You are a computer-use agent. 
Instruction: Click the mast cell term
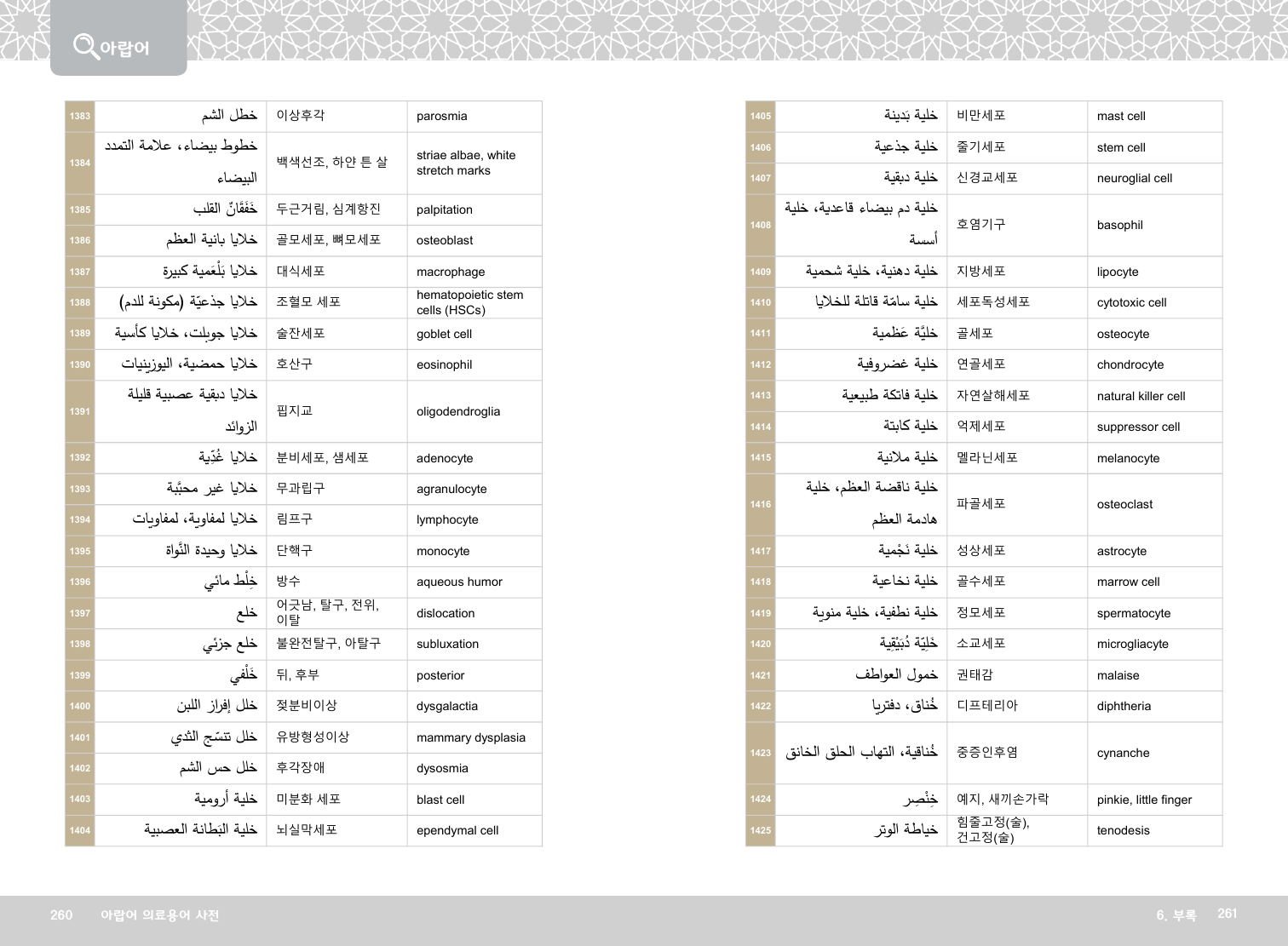(1120, 116)
